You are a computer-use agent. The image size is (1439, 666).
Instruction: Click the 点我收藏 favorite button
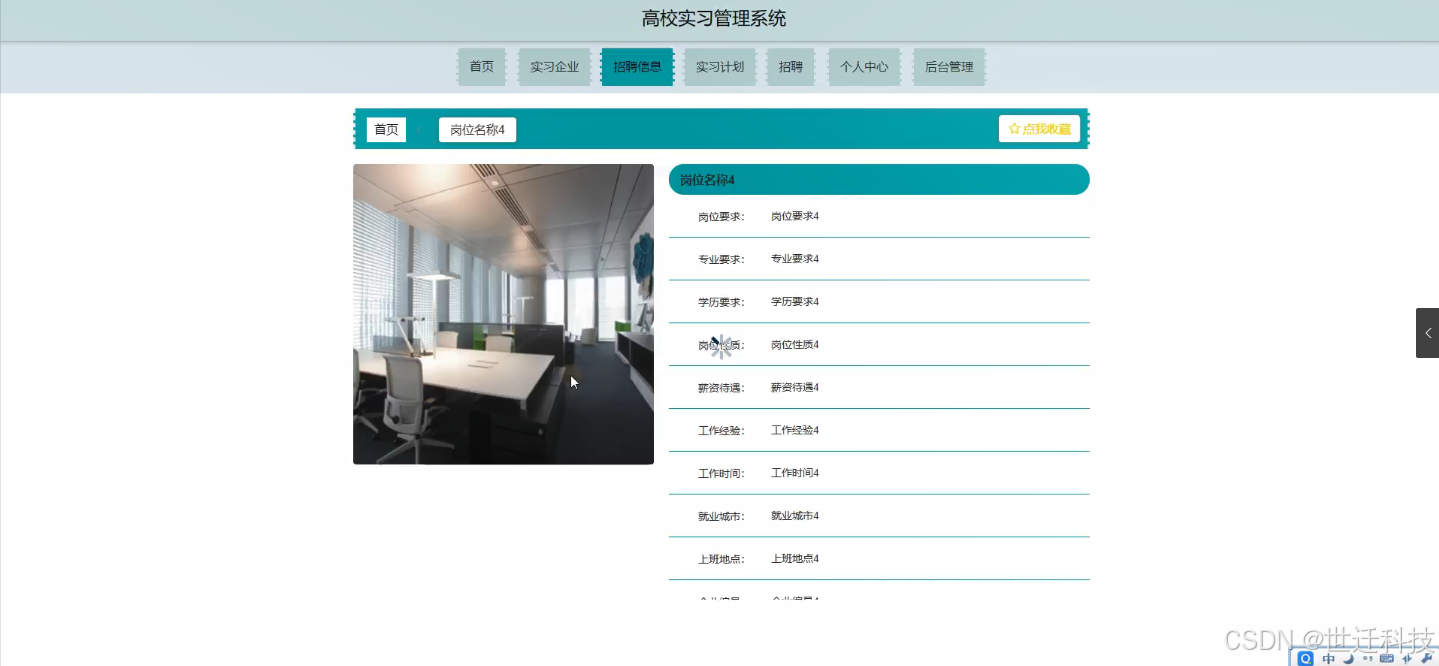click(1039, 128)
